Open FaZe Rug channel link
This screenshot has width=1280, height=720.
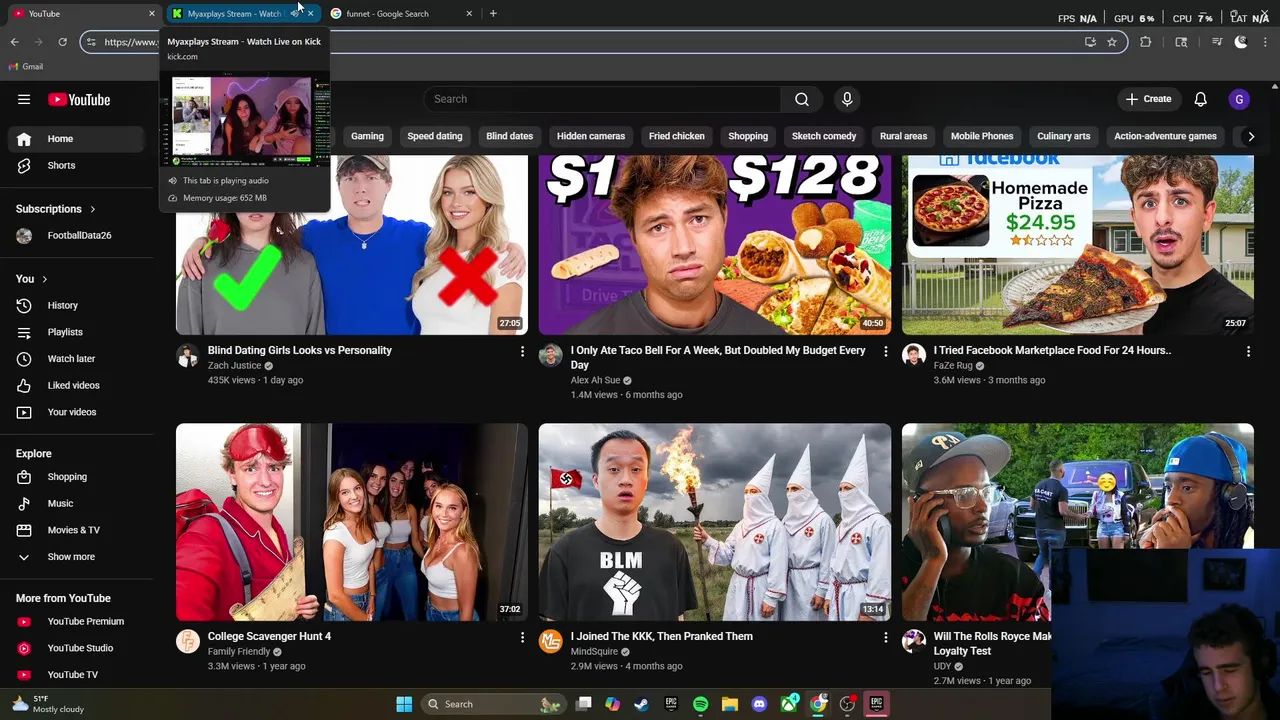(953, 366)
